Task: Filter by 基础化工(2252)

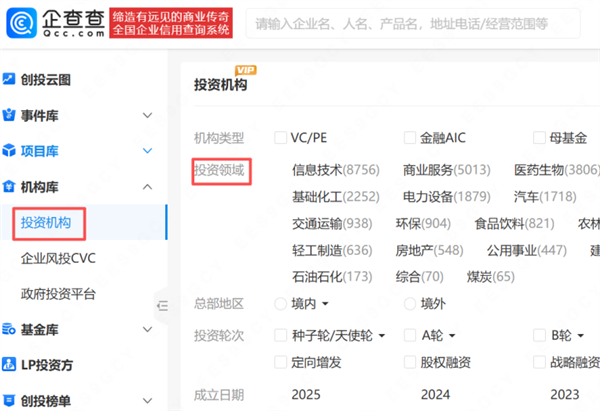Action: pos(336,197)
